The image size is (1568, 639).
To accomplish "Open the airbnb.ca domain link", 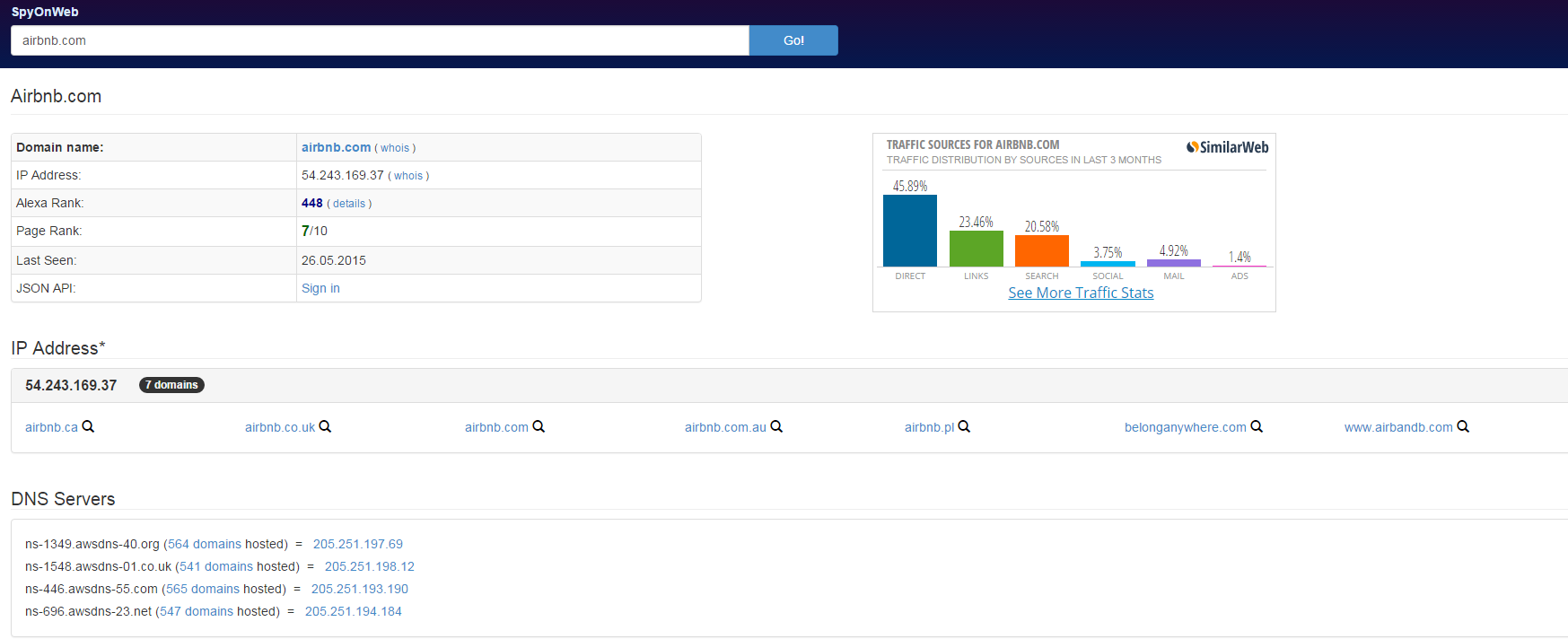I will [51, 427].
